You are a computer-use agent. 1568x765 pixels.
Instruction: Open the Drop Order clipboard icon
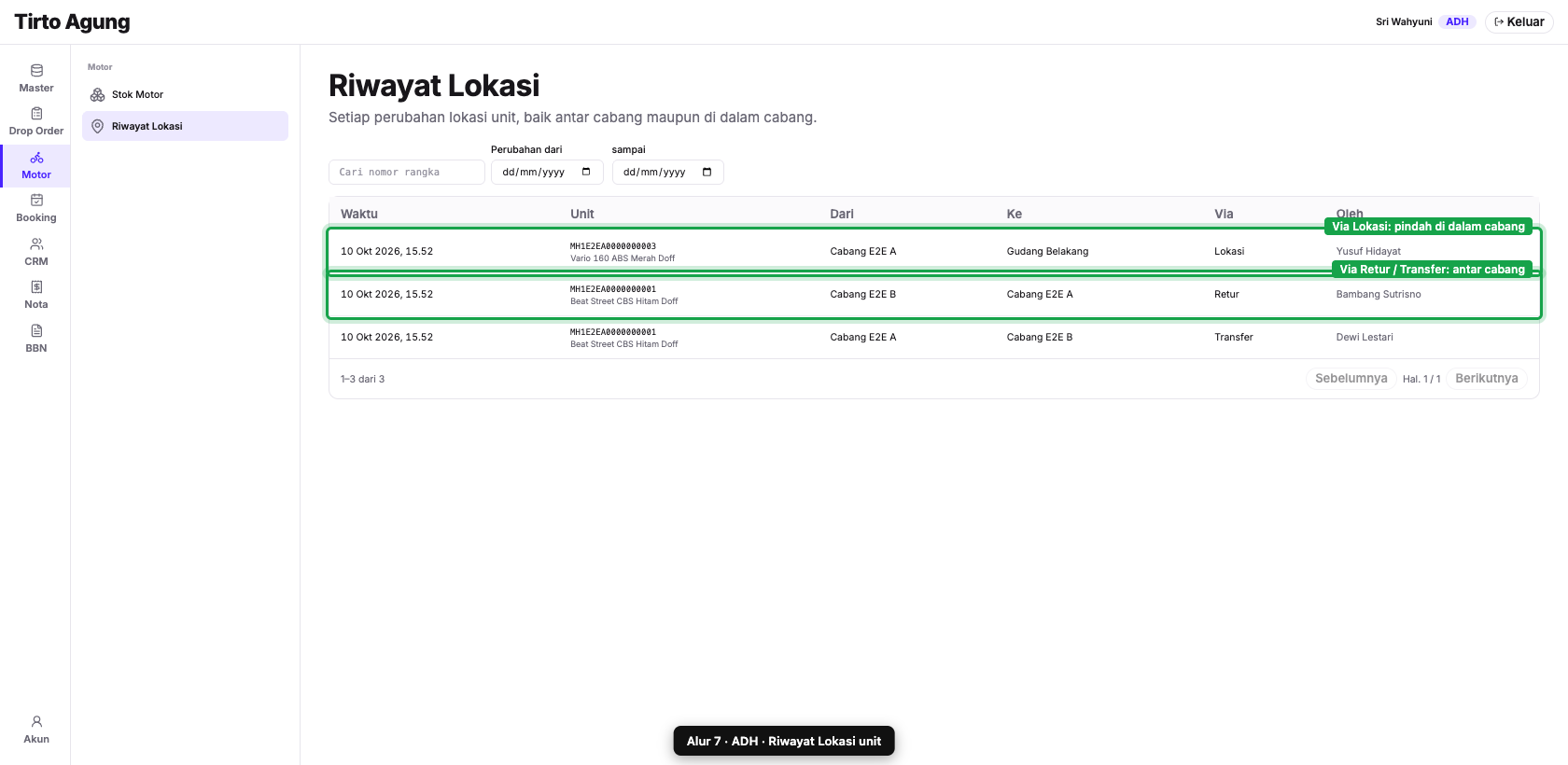tap(36, 114)
